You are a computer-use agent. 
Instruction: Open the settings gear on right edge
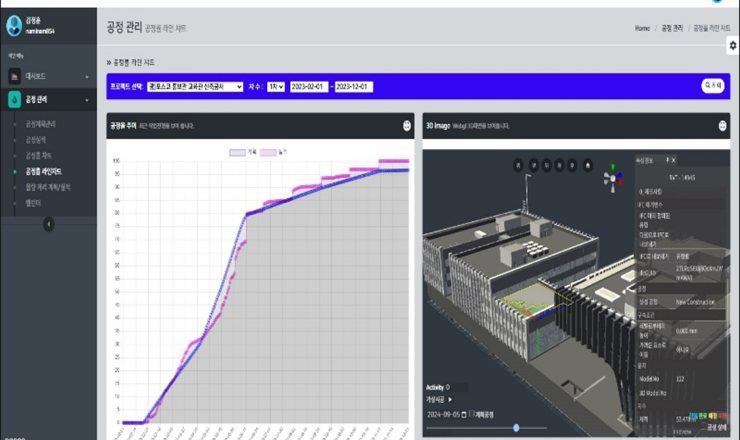(733, 46)
